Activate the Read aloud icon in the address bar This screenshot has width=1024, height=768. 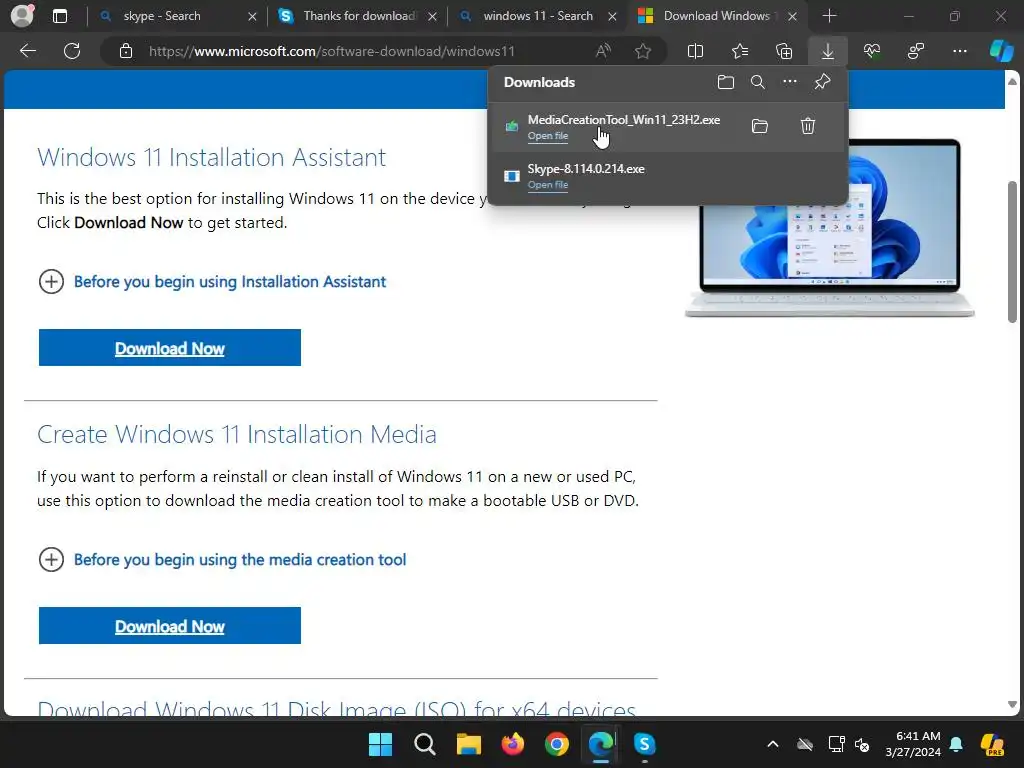603,51
